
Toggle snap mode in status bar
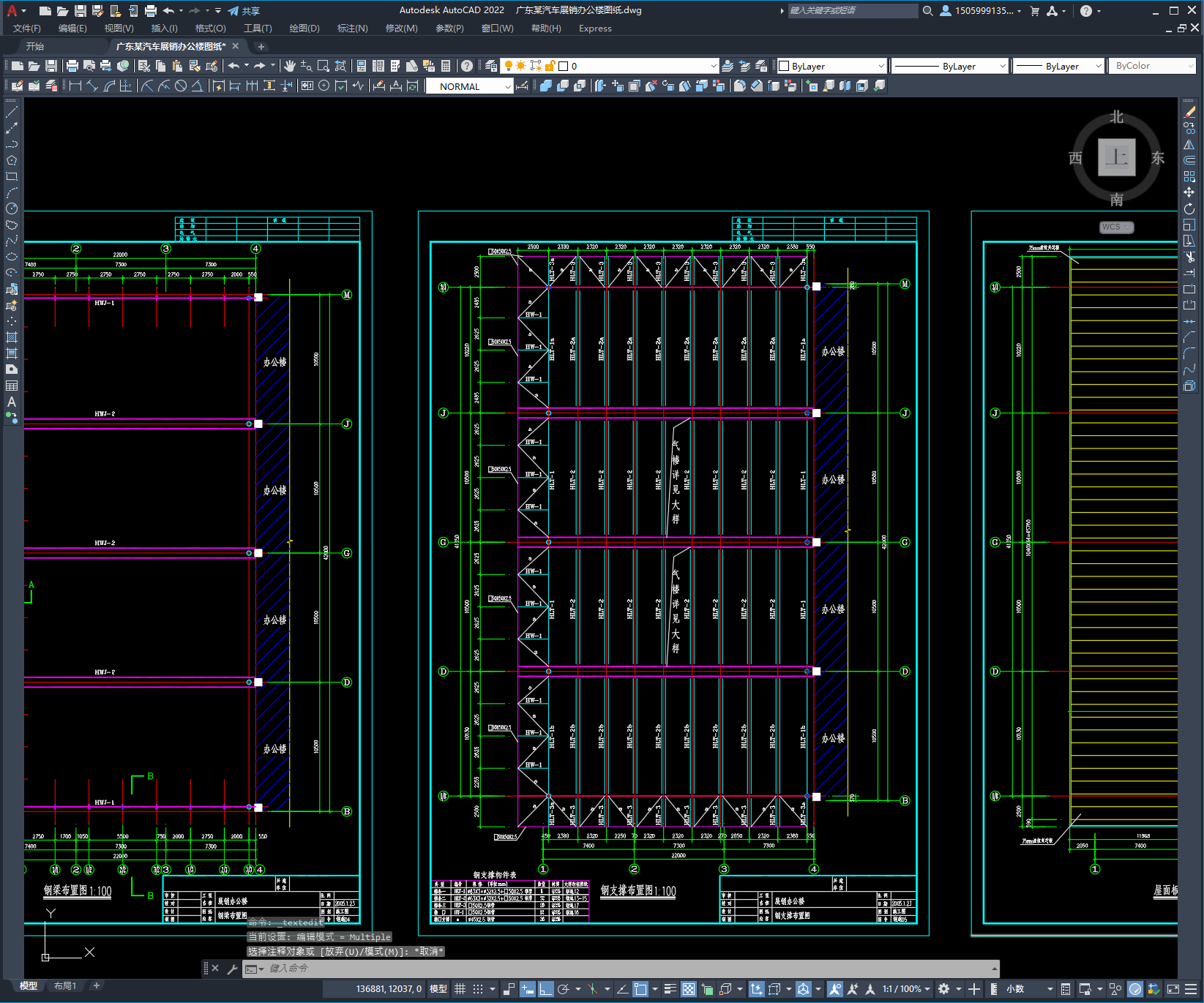click(478, 989)
